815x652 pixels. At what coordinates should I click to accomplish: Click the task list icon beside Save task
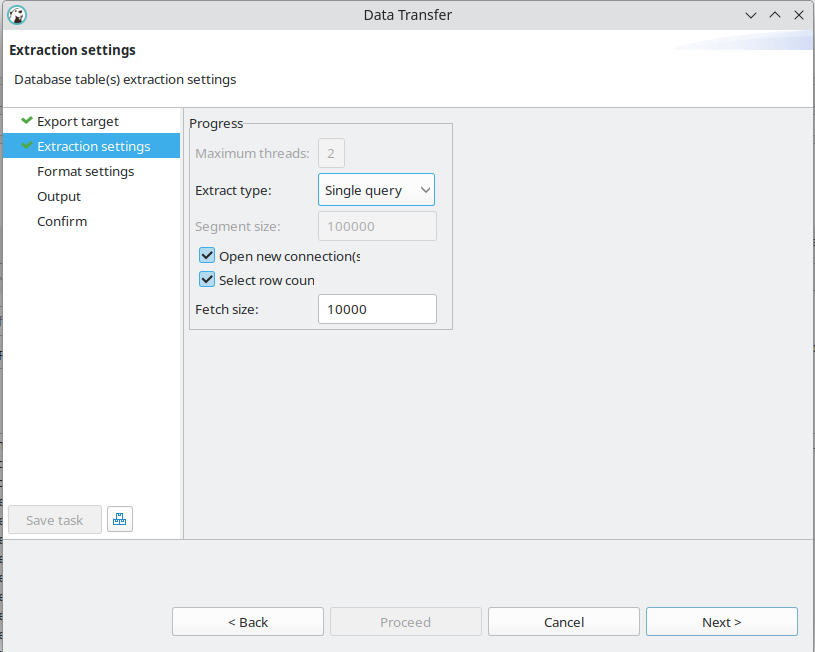(119, 518)
